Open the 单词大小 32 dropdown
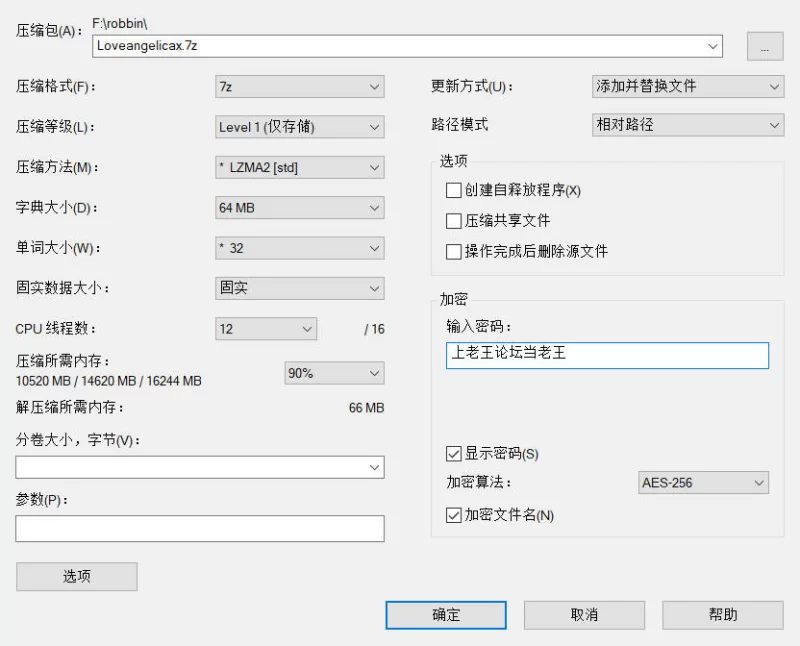This screenshot has width=800, height=646. click(x=299, y=248)
